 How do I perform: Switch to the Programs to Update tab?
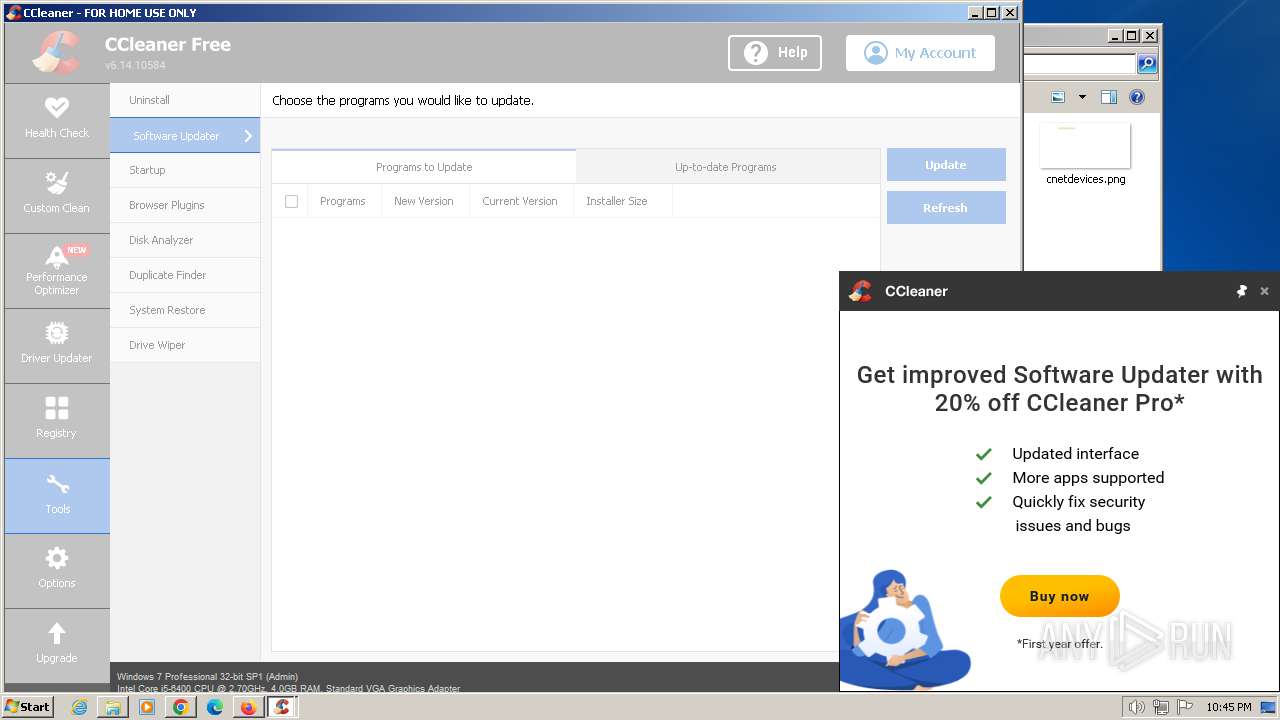(424, 167)
